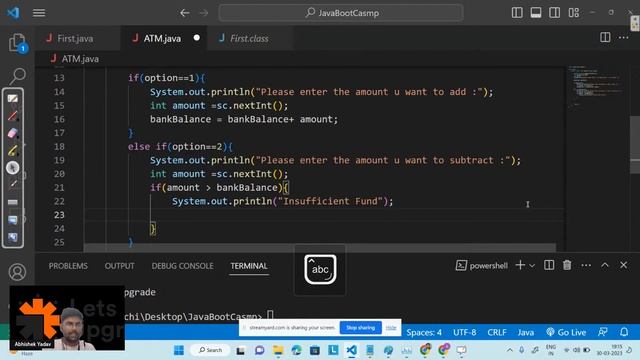Click "else if(option==2){" on line 18
This screenshot has width=640, height=360.
(x=180, y=147)
